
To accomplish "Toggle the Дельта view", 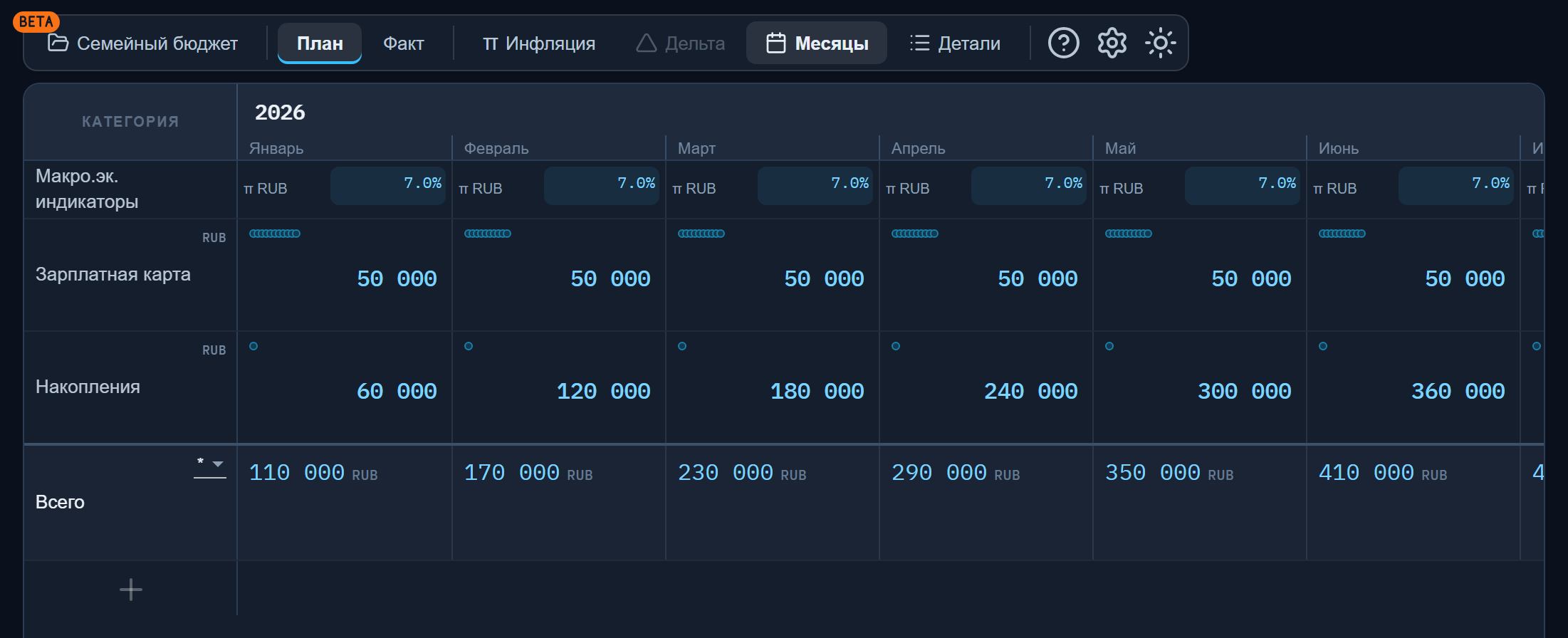I will pyautogui.click(x=681, y=43).
